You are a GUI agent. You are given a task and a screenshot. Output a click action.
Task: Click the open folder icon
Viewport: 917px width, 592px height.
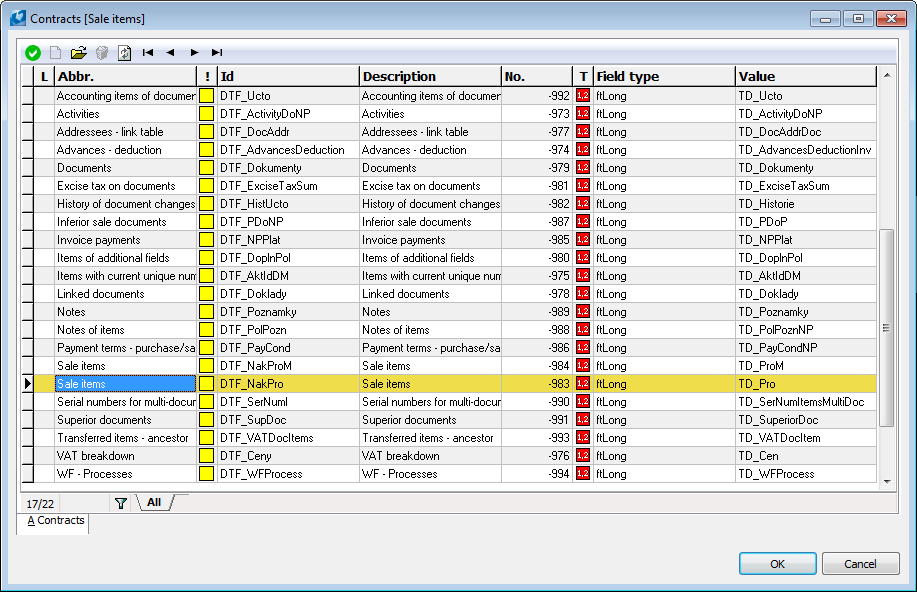pyautogui.click(x=78, y=53)
